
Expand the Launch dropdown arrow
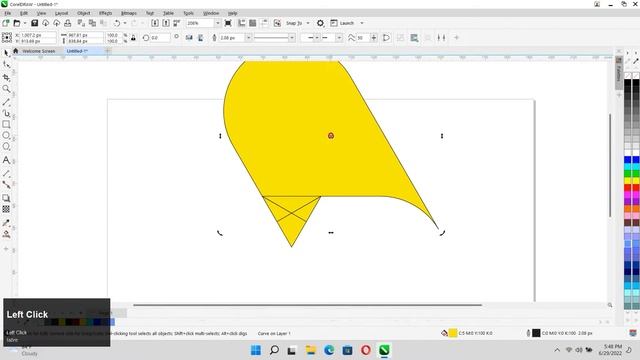pos(362,23)
